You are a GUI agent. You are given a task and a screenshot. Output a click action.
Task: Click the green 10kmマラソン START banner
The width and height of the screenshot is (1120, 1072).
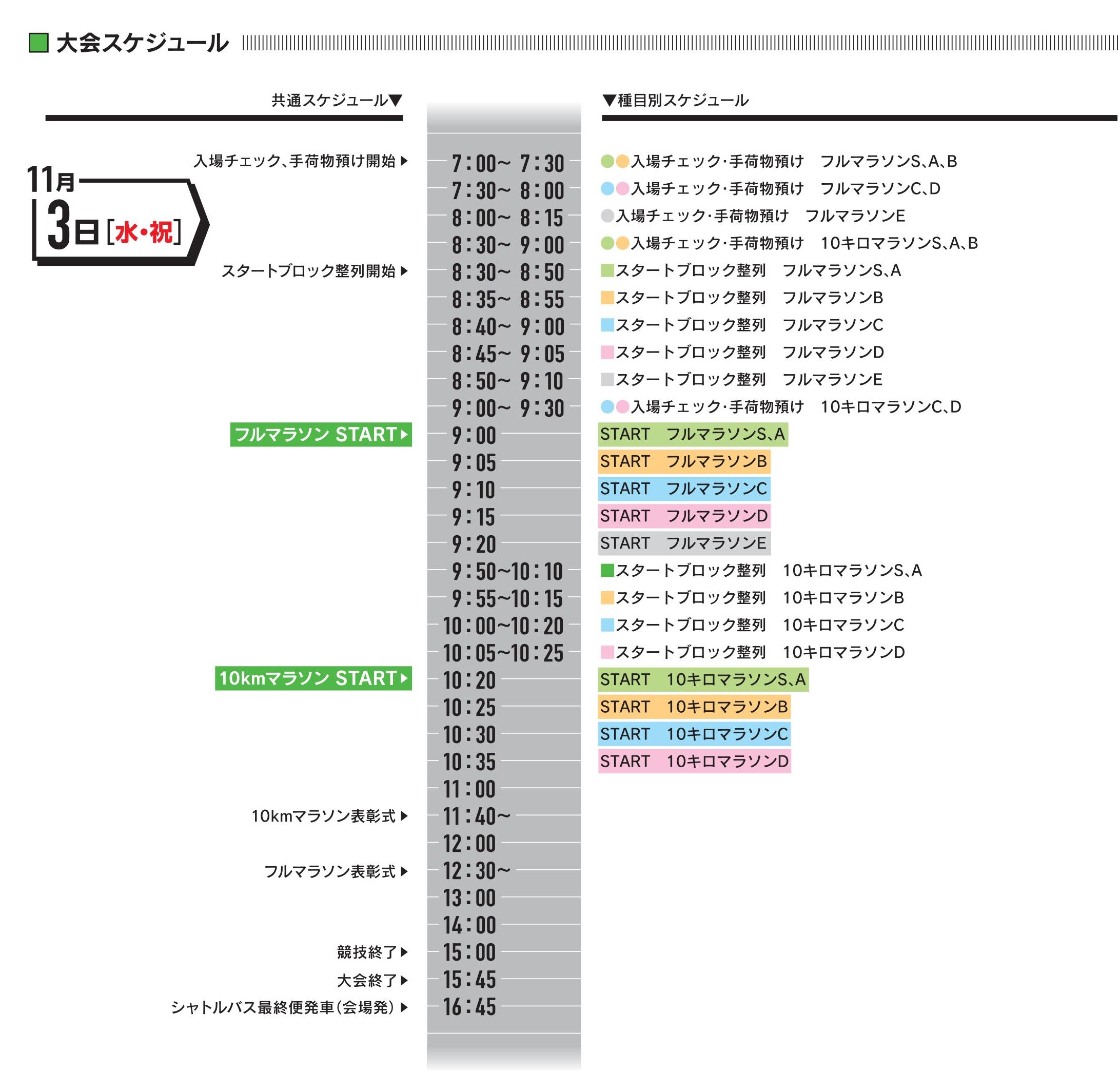click(313, 678)
